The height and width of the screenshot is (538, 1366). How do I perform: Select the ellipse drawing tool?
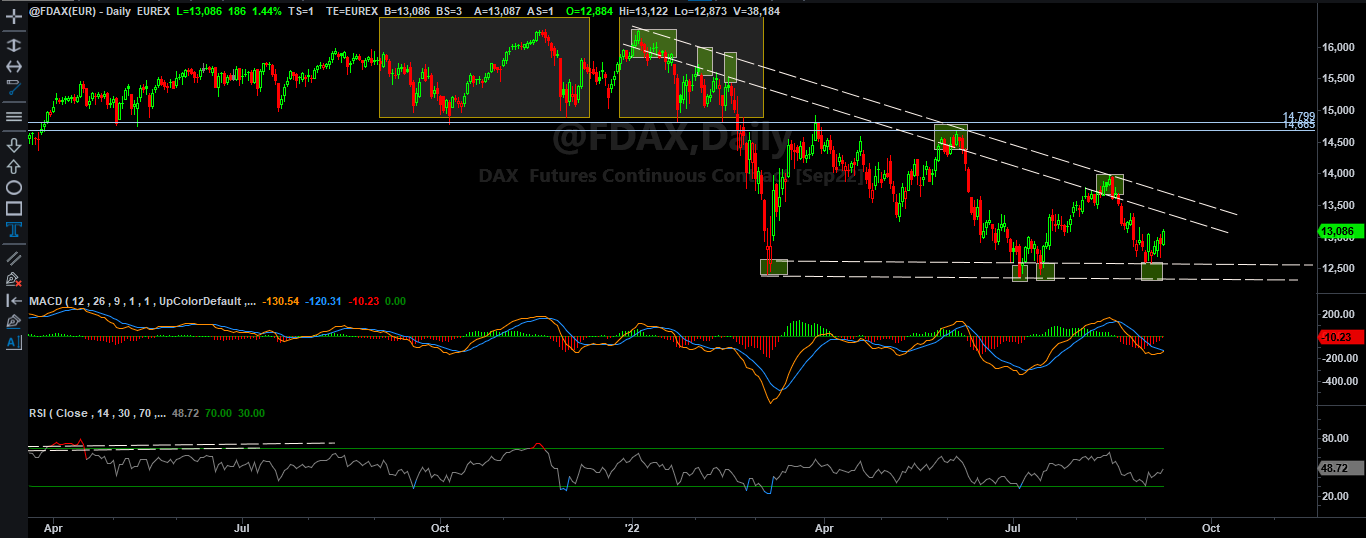pyautogui.click(x=14, y=188)
